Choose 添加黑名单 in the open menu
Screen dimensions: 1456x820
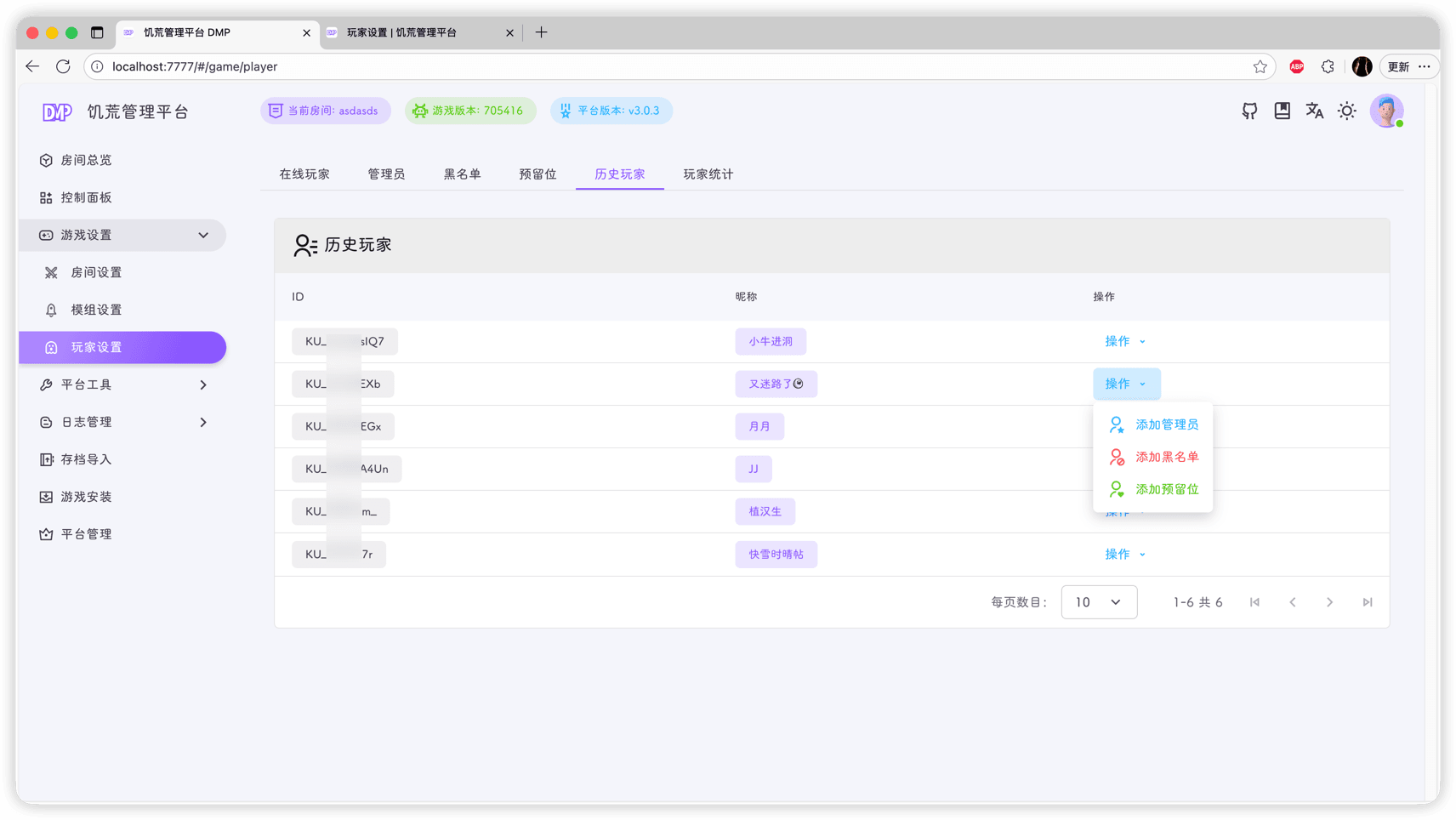click(x=1168, y=456)
